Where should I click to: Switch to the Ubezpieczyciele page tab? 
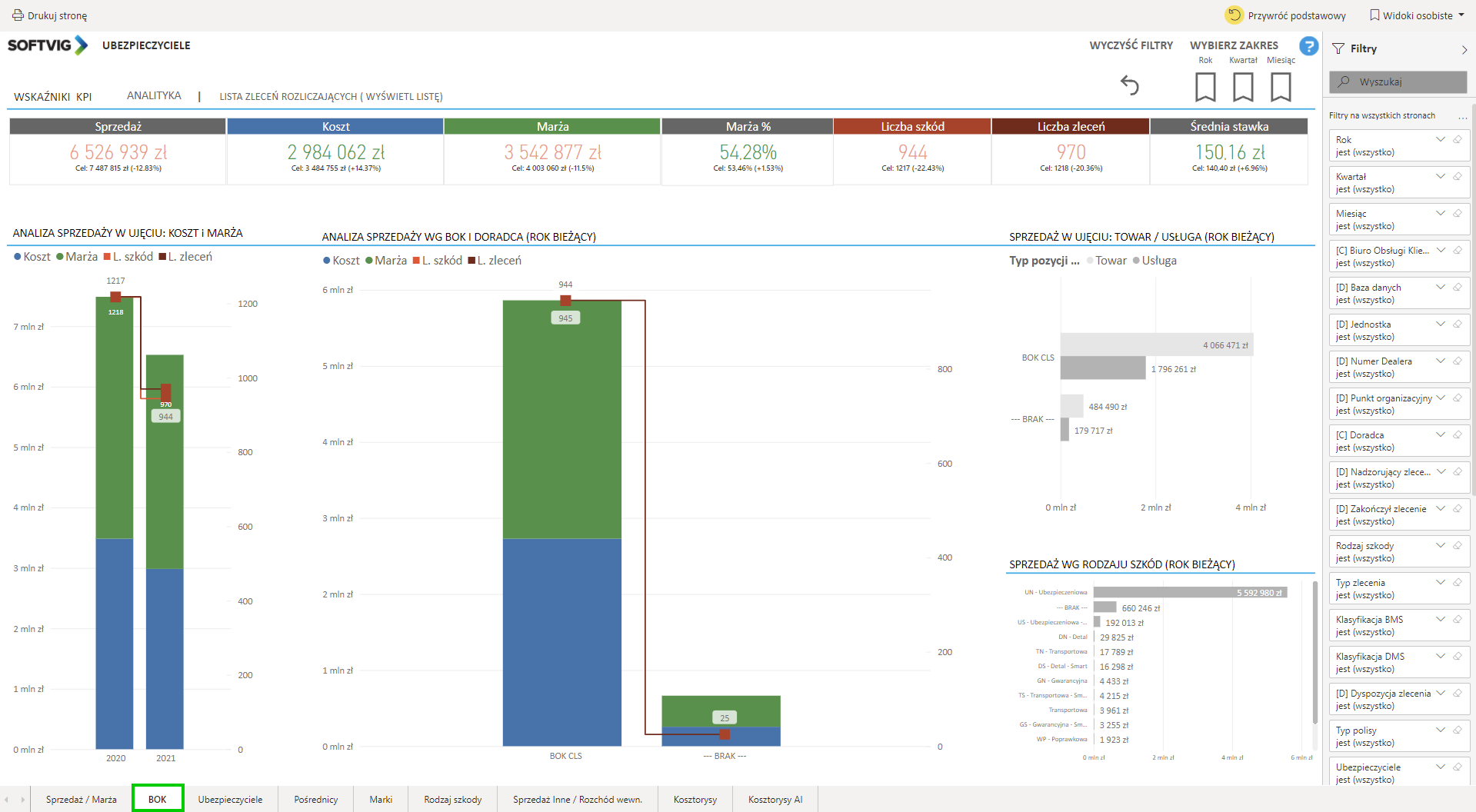[x=230, y=800]
